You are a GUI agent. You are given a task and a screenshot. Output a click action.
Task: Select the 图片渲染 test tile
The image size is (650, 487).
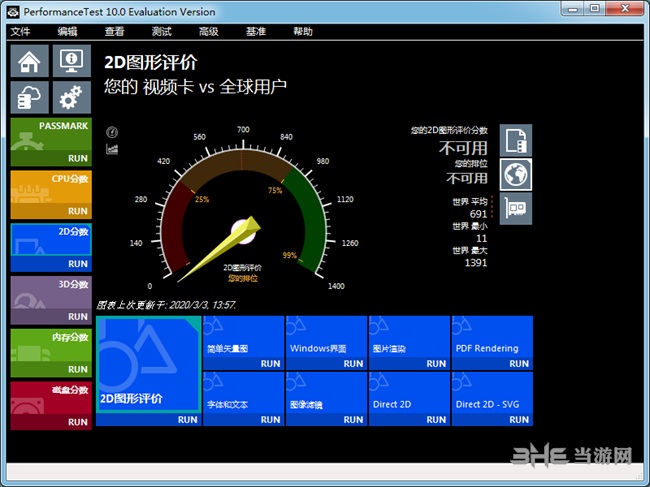[410, 337]
